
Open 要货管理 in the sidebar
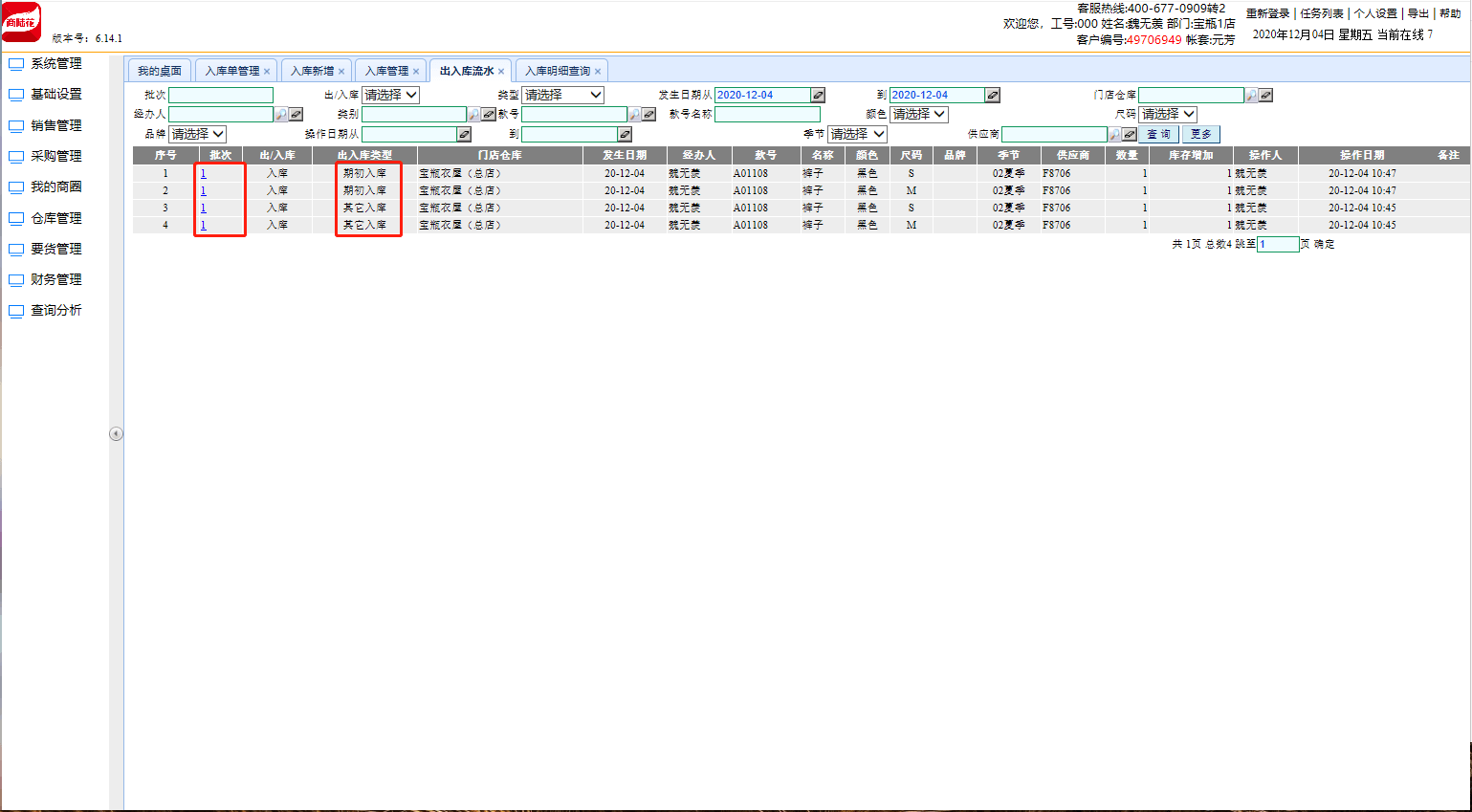point(56,249)
